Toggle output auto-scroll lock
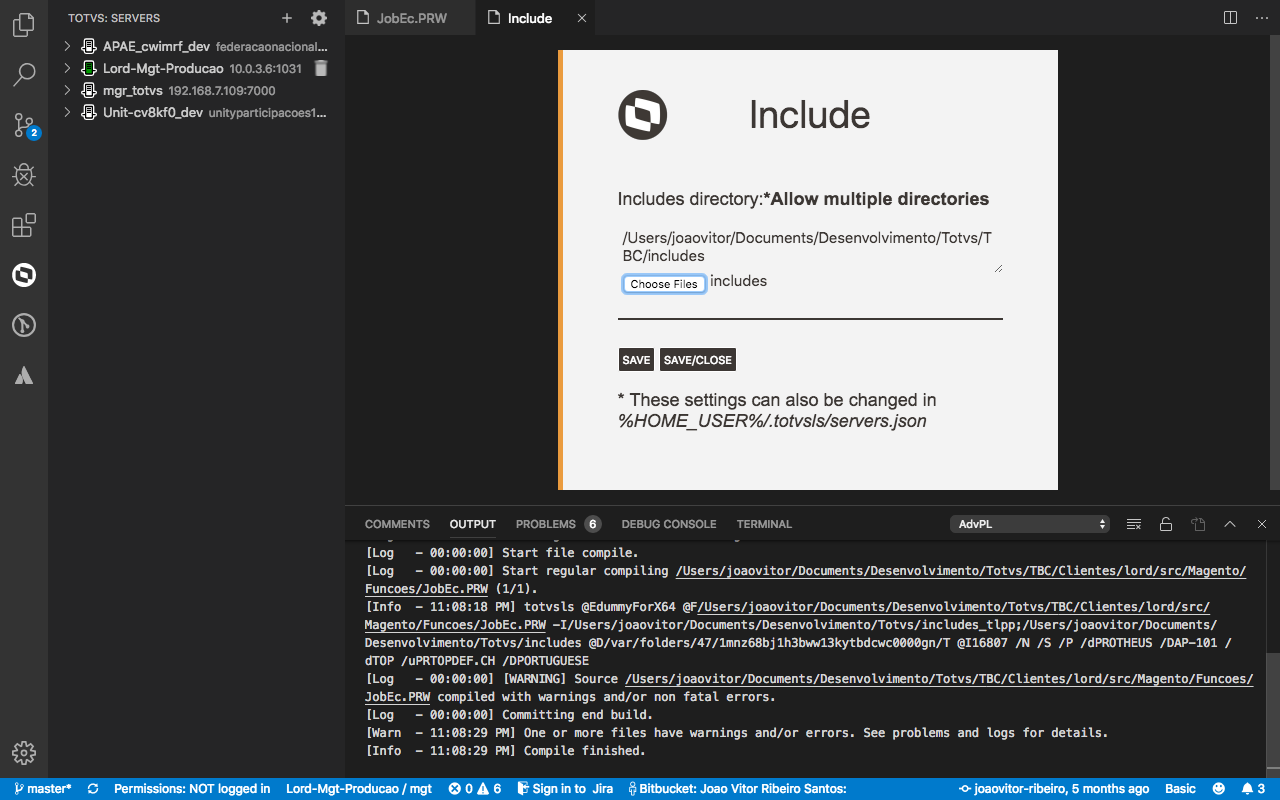 point(1166,523)
